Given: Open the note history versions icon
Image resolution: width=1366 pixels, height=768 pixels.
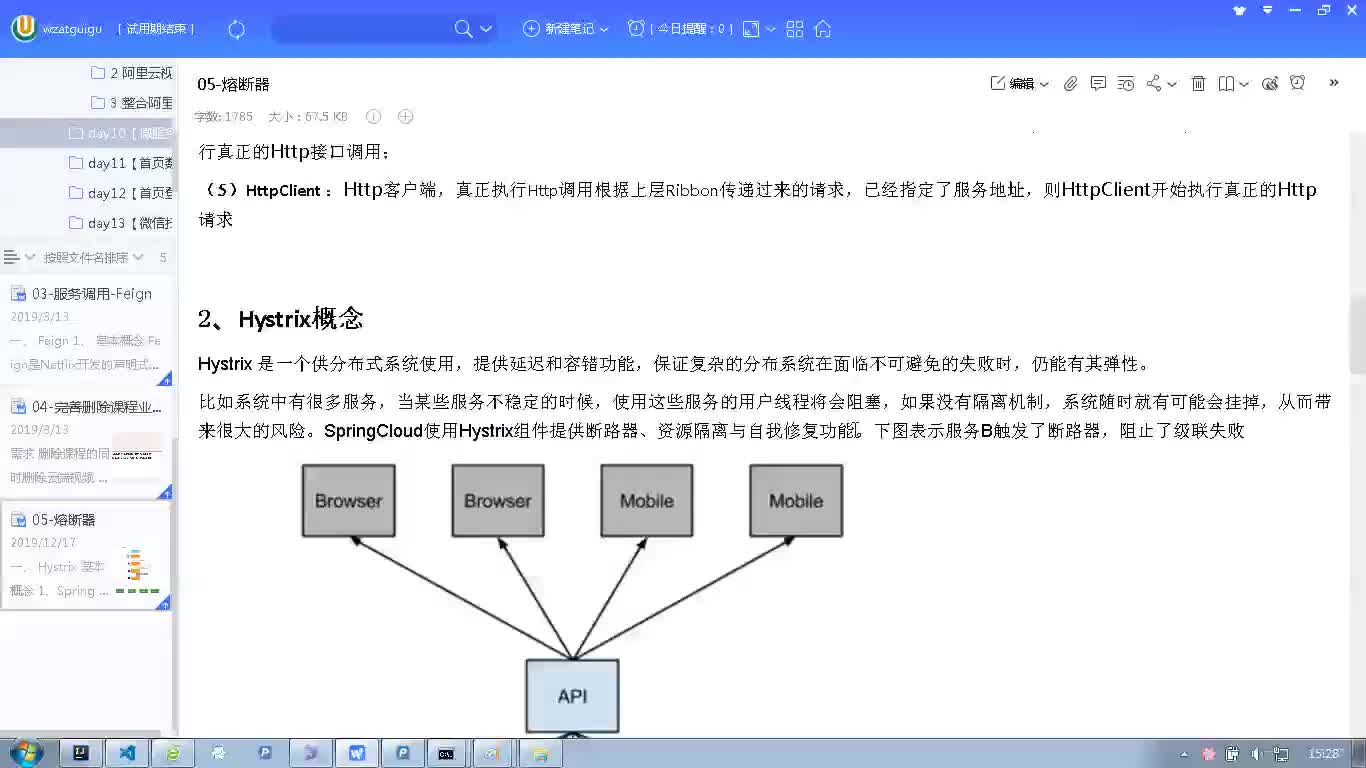Looking at the screenshot, I should pyautogui.click(x=1126, y=84).
